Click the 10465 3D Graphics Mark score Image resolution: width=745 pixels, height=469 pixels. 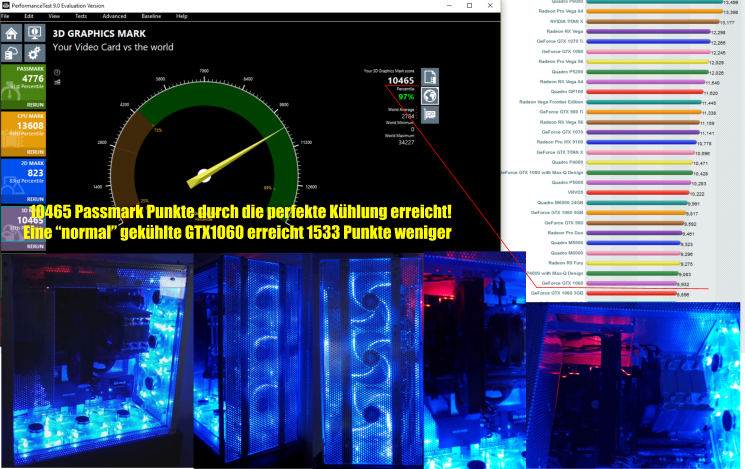point(401,80)
